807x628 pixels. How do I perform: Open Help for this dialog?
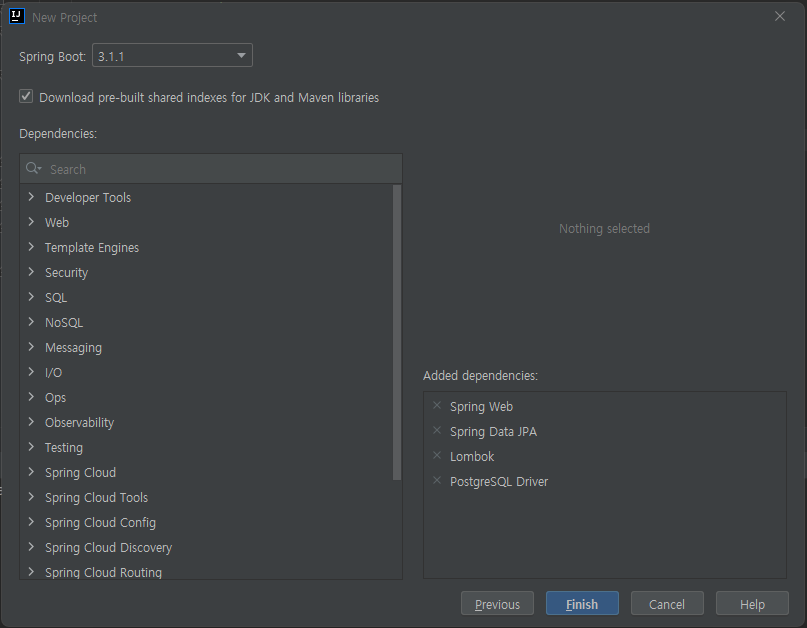752,603
